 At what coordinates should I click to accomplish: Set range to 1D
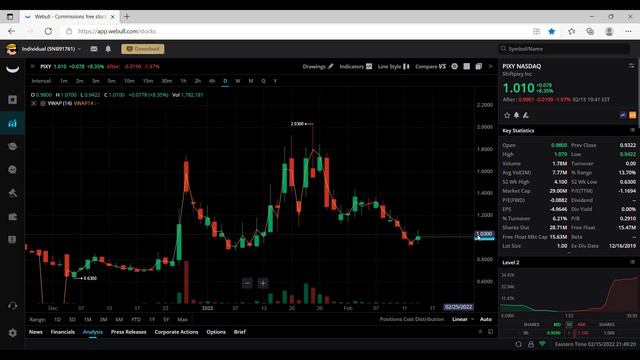click(x=58, y=319)
